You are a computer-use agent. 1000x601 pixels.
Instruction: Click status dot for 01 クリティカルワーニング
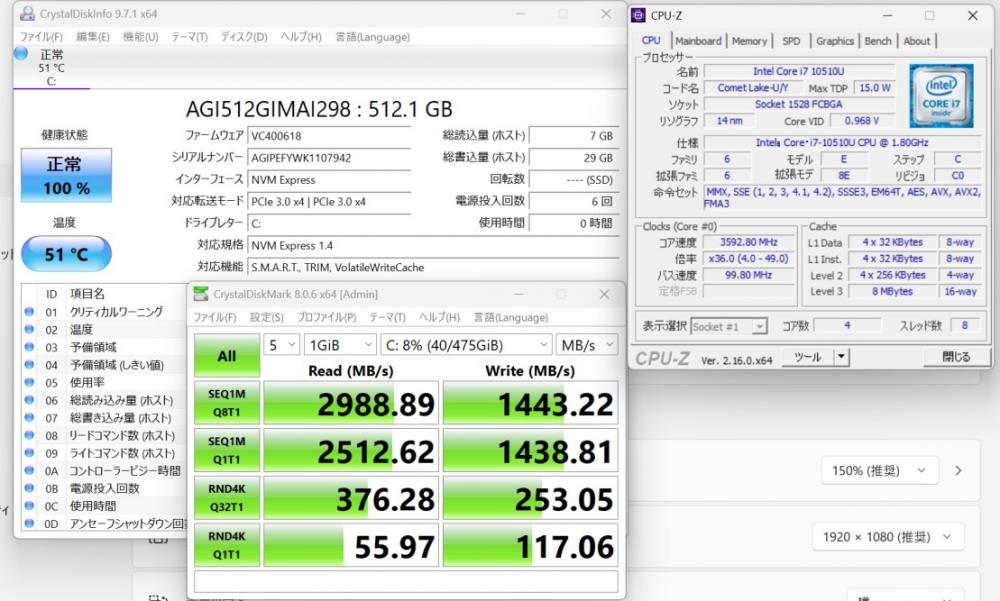pos(29,312)
